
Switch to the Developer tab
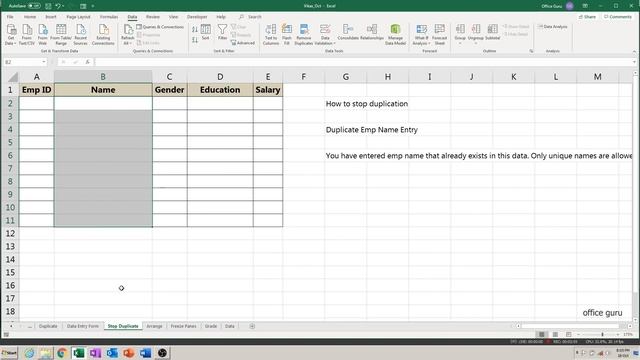(x=197, y=17)
